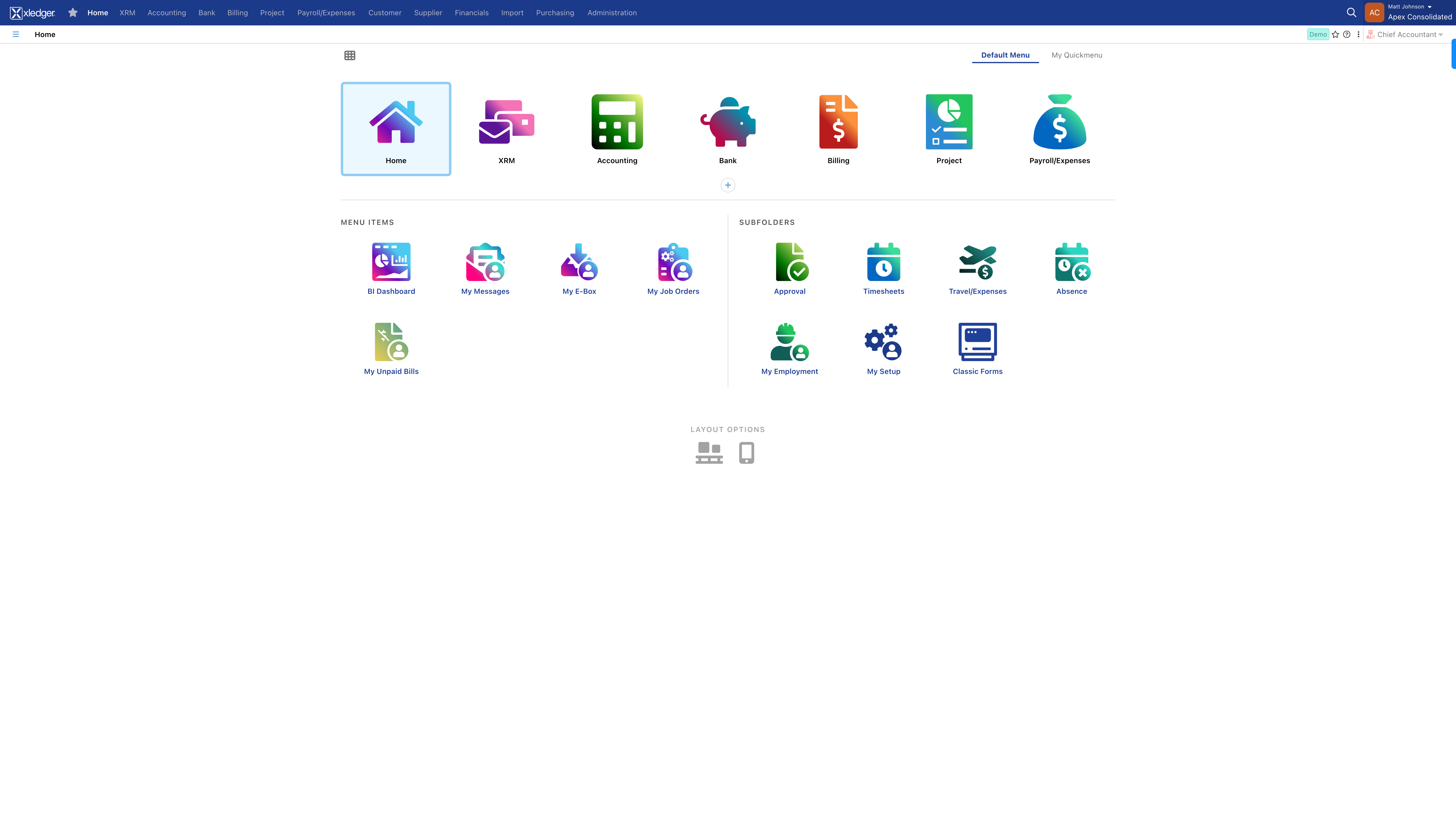Switch to mobile layout option
The image size is (1456, 819).
click(746, 453)
